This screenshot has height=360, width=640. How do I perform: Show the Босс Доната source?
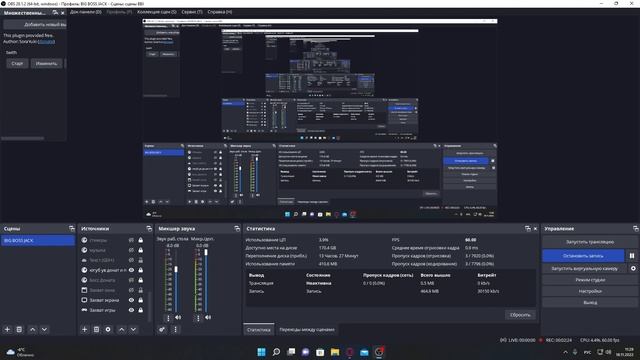point(131,280)
